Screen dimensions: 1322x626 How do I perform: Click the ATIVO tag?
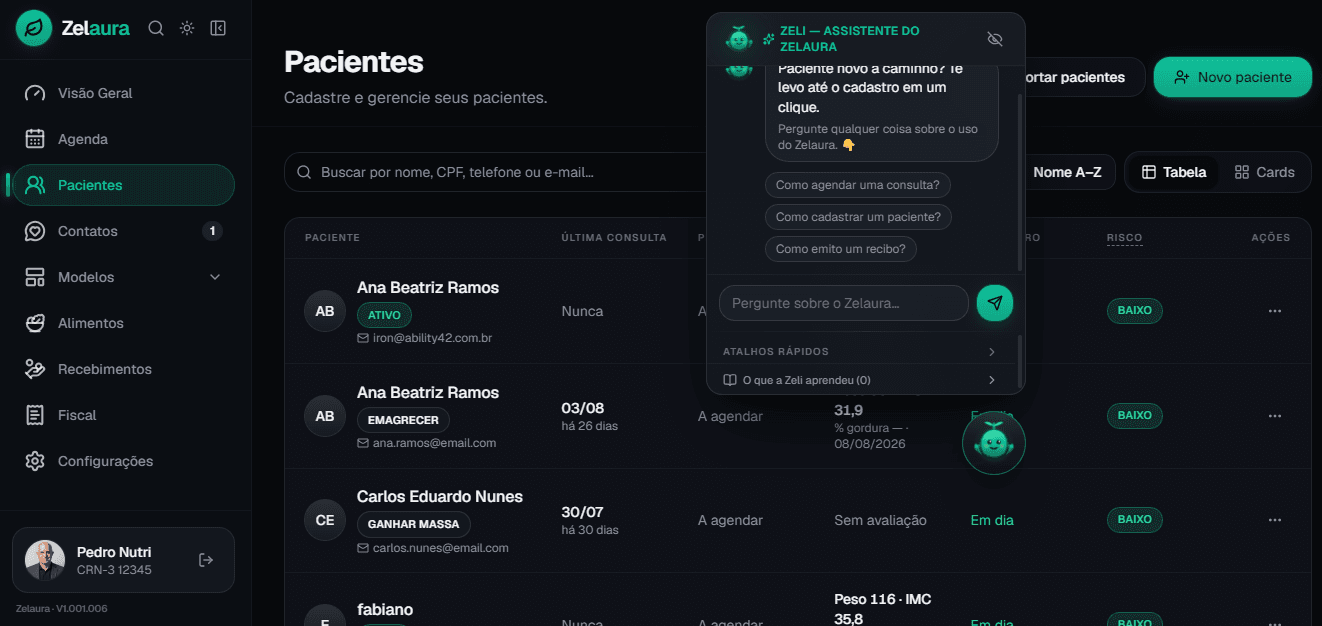[384, 315]
